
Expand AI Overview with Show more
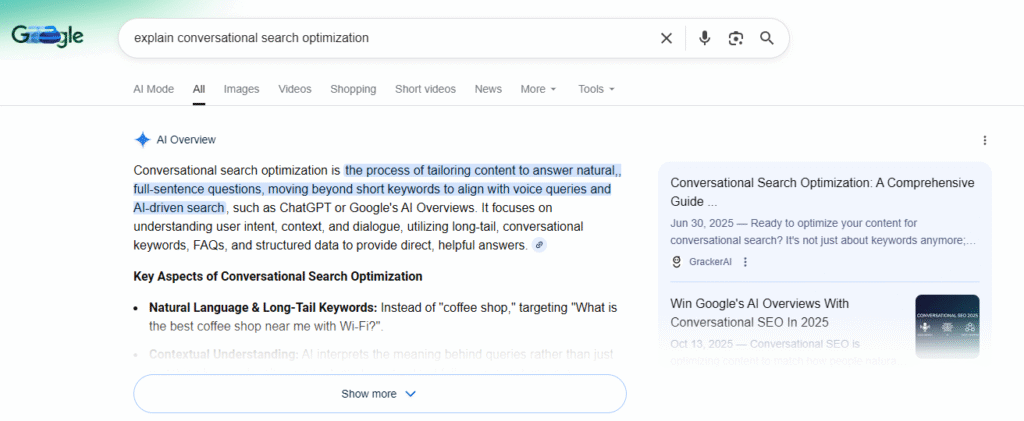(x=379, y=394)
